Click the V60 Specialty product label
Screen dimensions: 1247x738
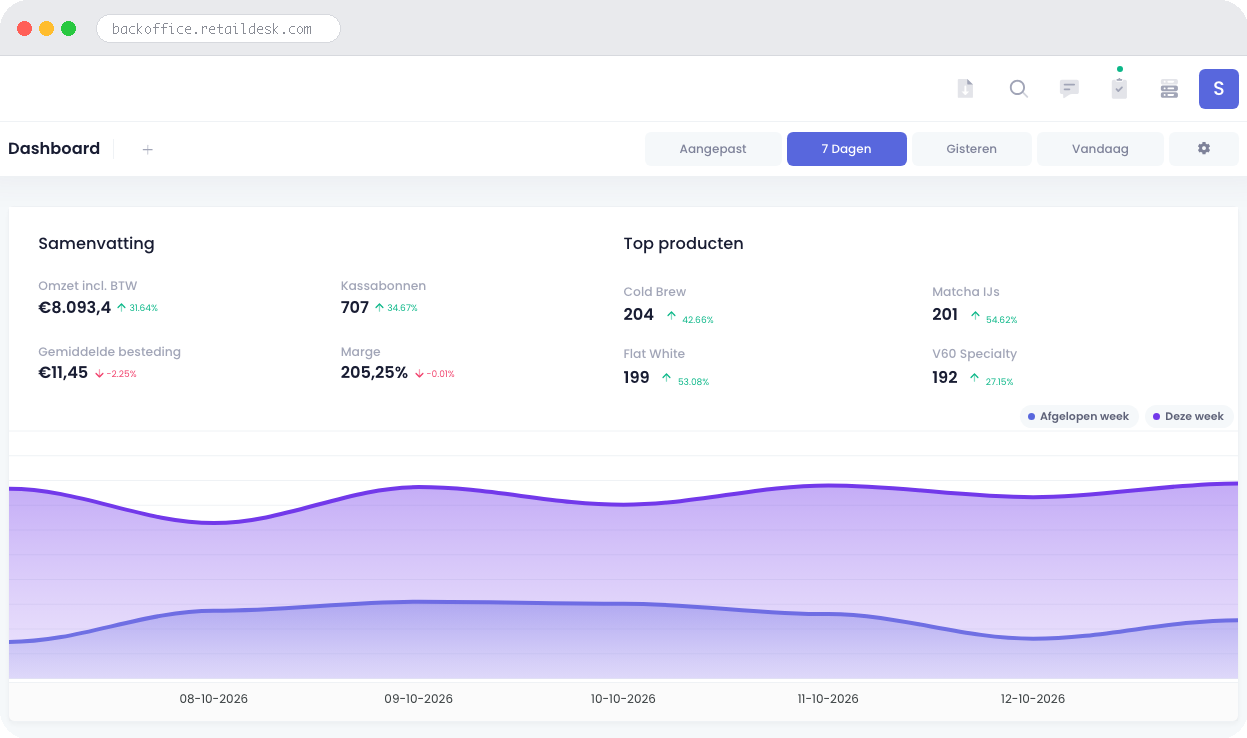[975, 354]
